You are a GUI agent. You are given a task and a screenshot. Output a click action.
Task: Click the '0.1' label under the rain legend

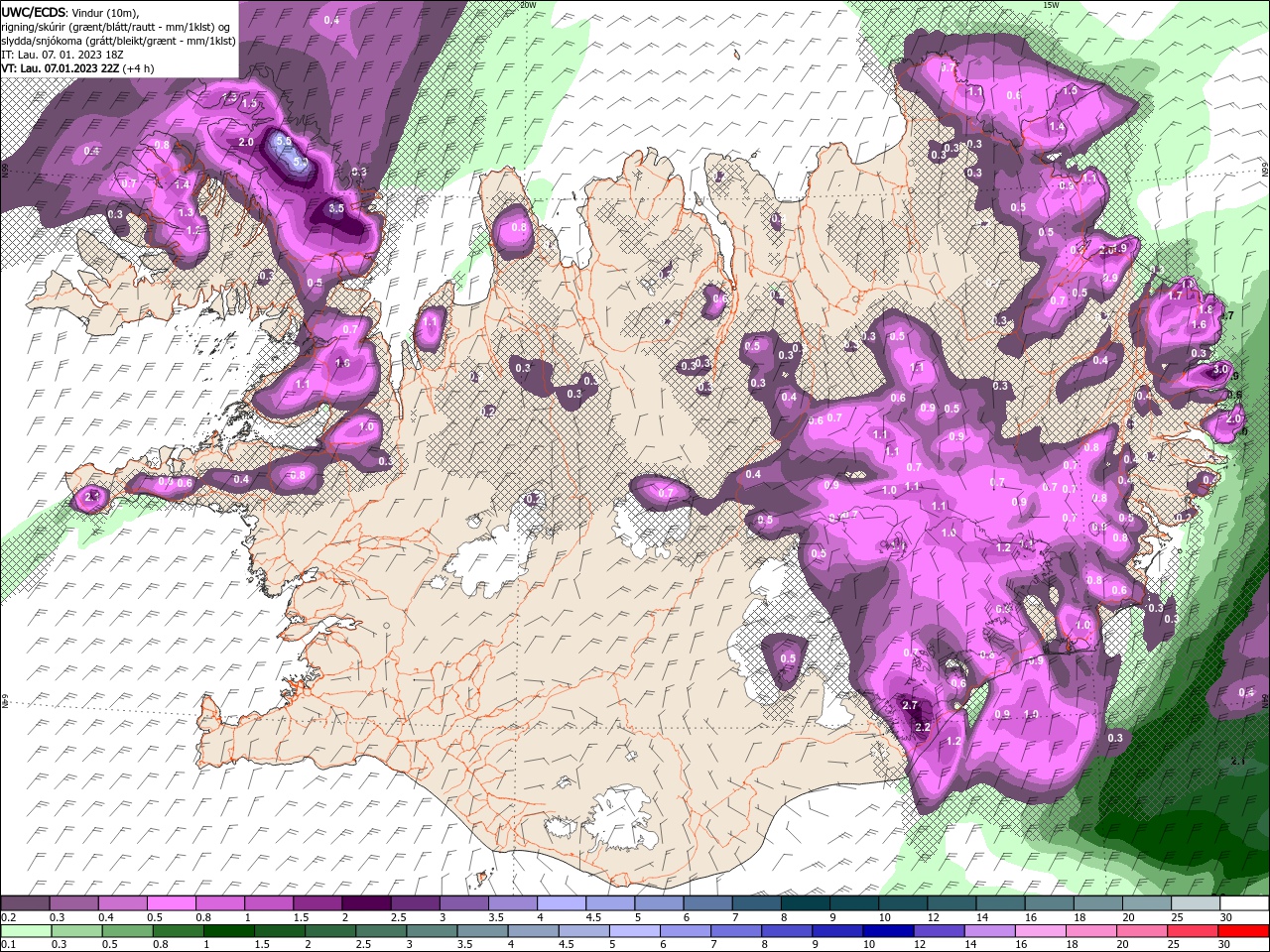7,945
